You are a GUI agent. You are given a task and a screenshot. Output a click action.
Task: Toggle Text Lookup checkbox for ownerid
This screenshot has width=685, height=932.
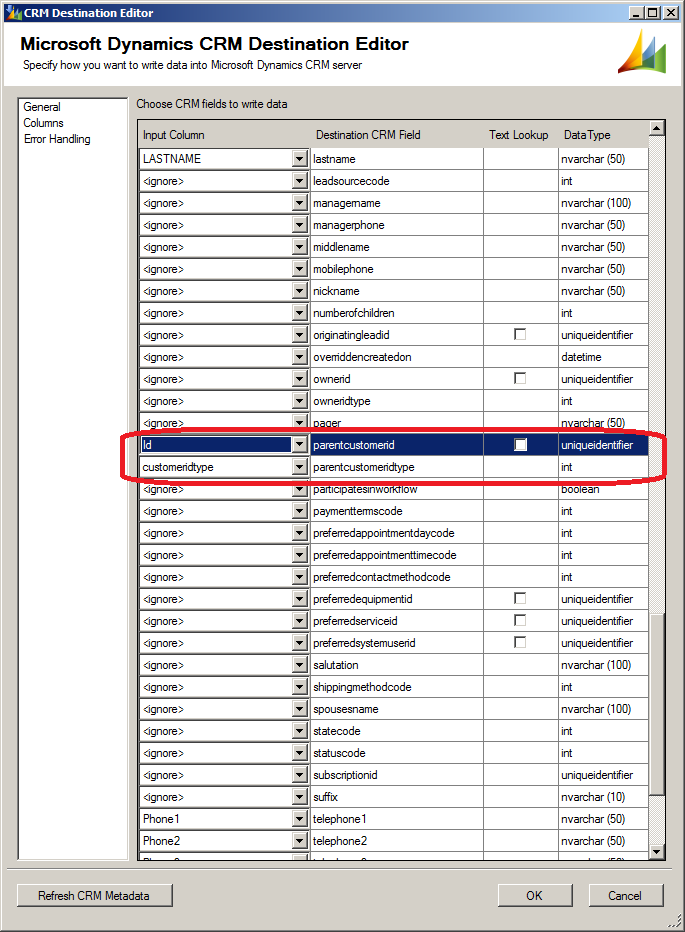[520, 379]
